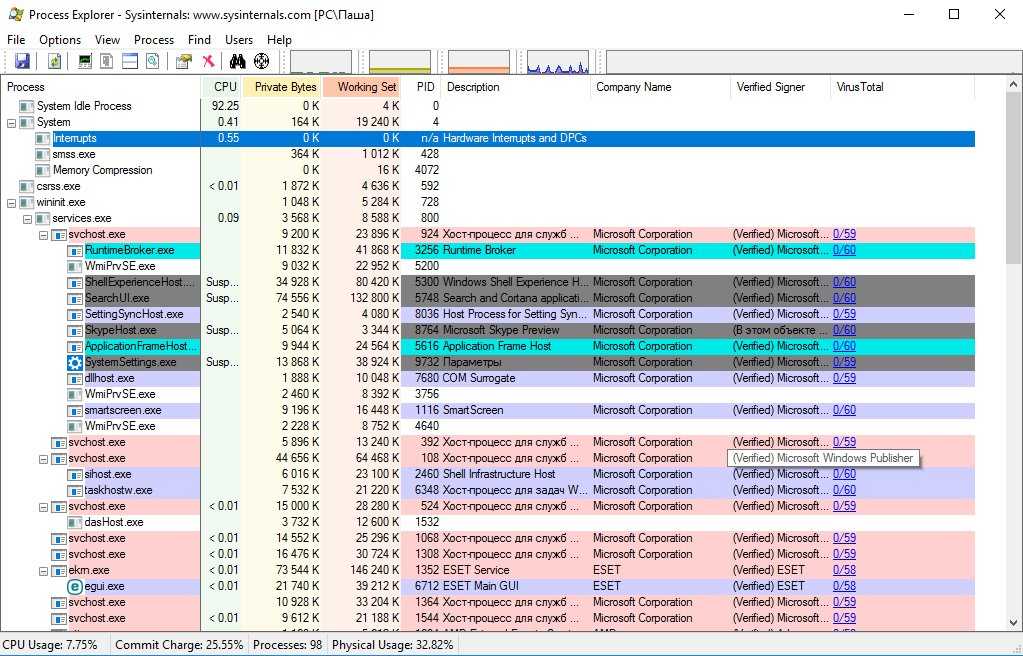The width and height of the screenshot is (1023, 656).
Task: Open the Options menu
Action: point(60,40)
